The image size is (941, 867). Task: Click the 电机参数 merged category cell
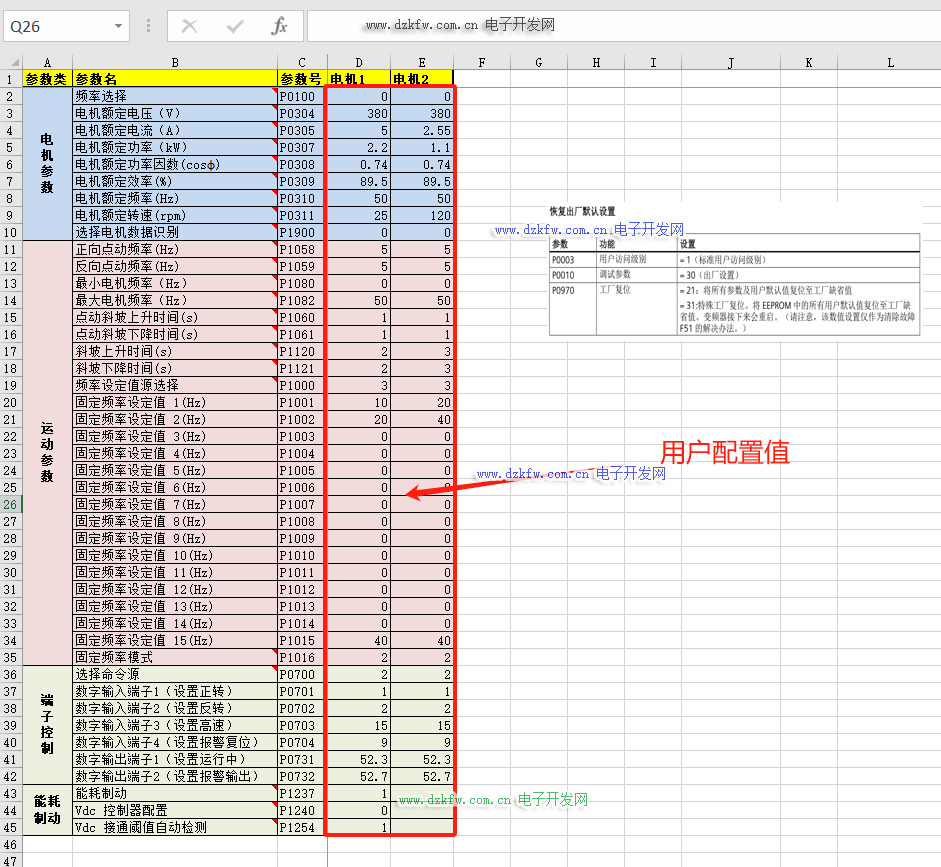tap(47, 164)
